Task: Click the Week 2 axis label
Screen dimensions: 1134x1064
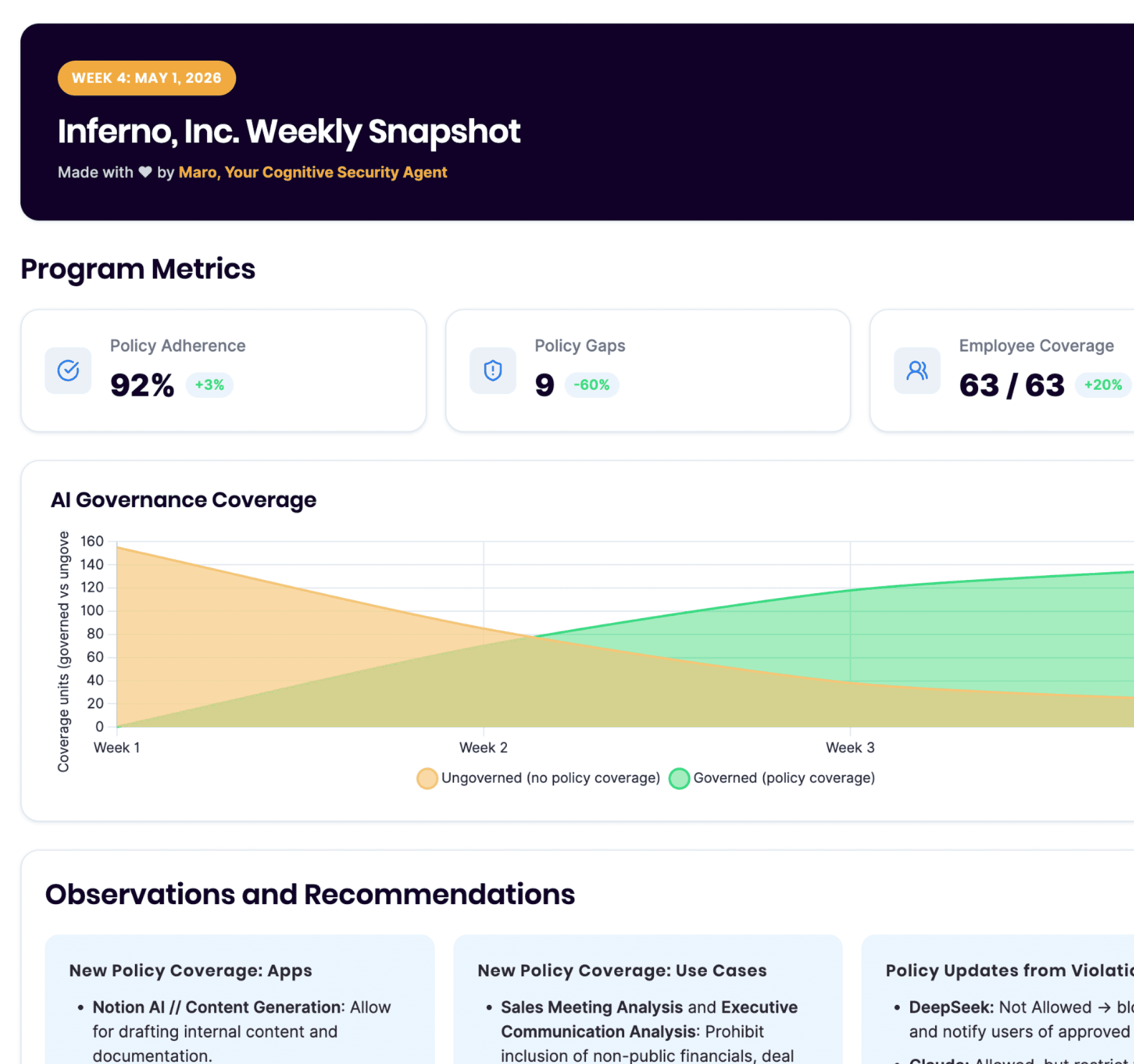Action: (x=483, y=747)
